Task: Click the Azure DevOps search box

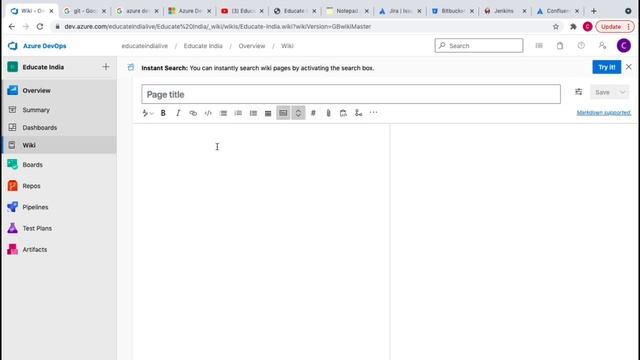Action: click(479, 46)
